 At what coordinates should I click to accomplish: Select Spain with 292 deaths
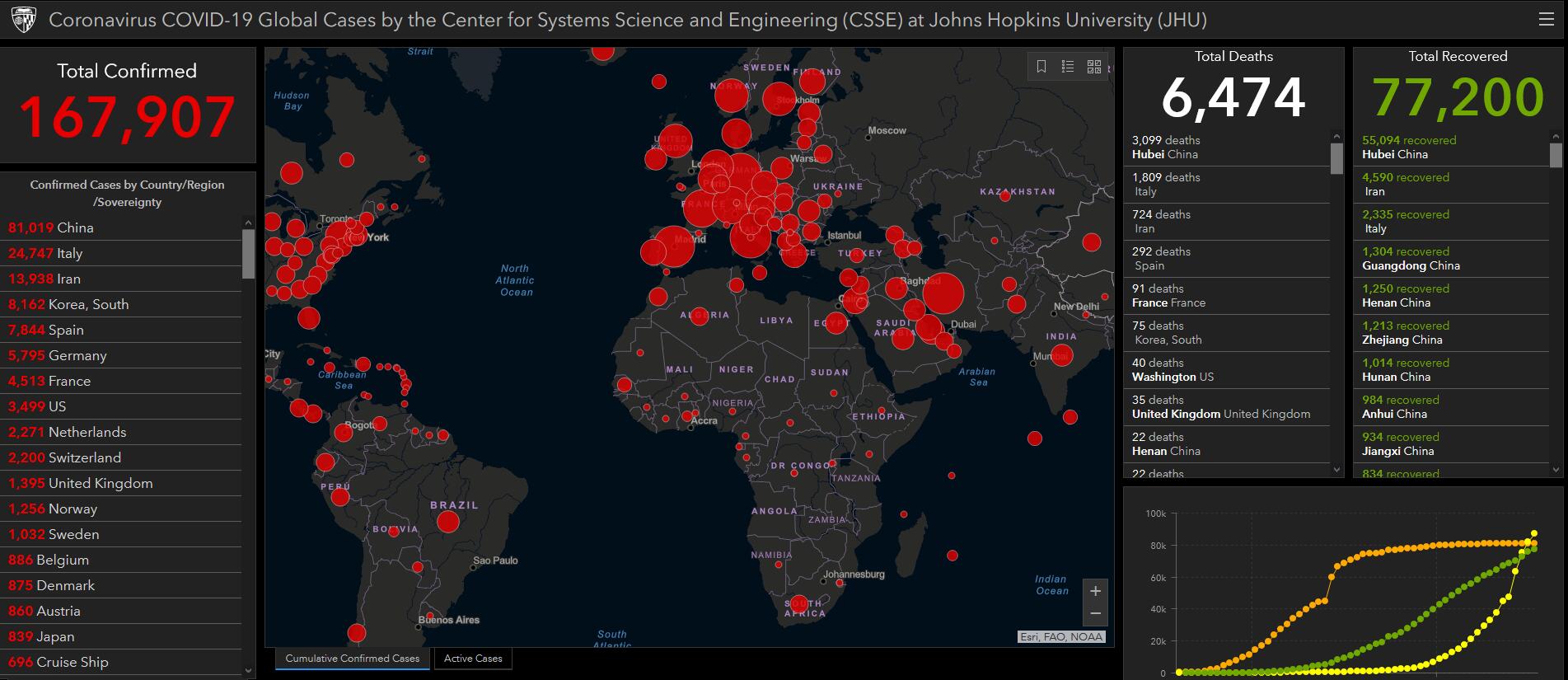1227,259
